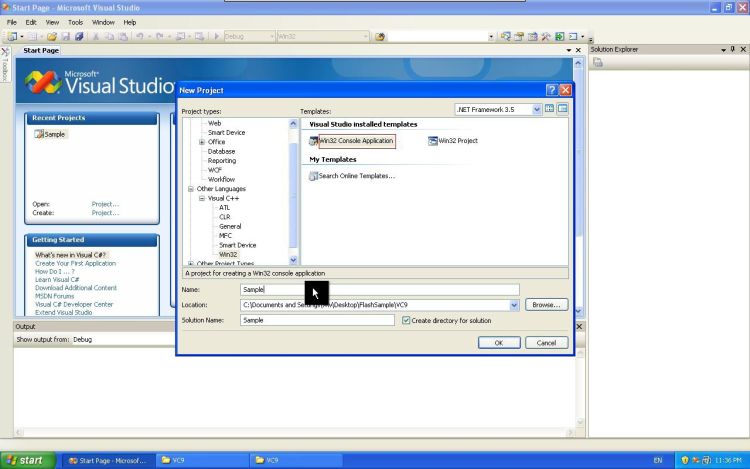Select the Database project type

[x=221, y=151]
